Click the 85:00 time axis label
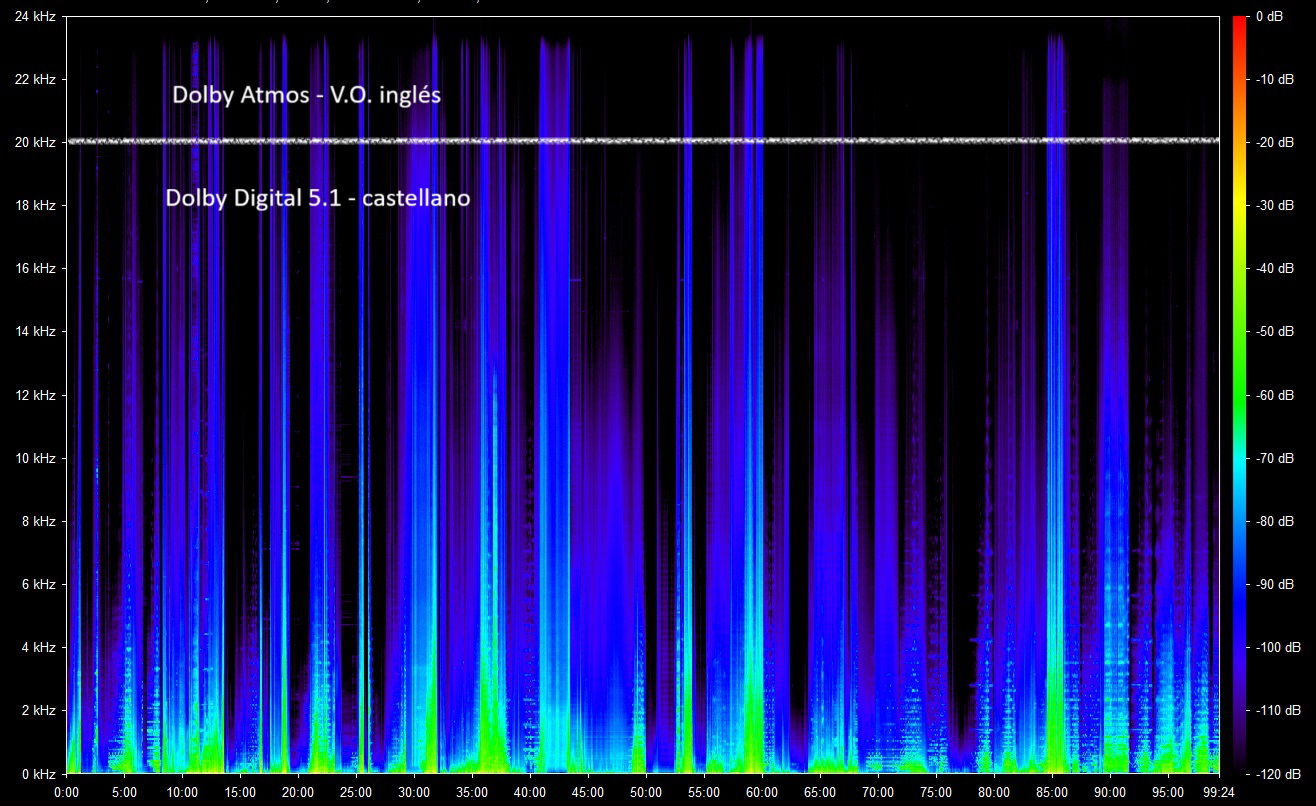 1052,791
